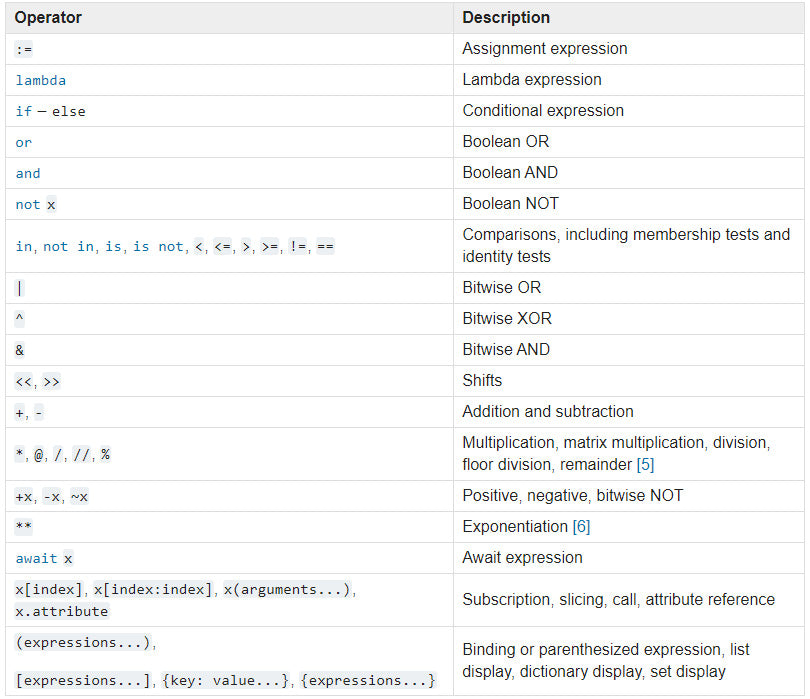Click the := assignment operator code
This screenshot has width=810, height=699.
point(24,49)
